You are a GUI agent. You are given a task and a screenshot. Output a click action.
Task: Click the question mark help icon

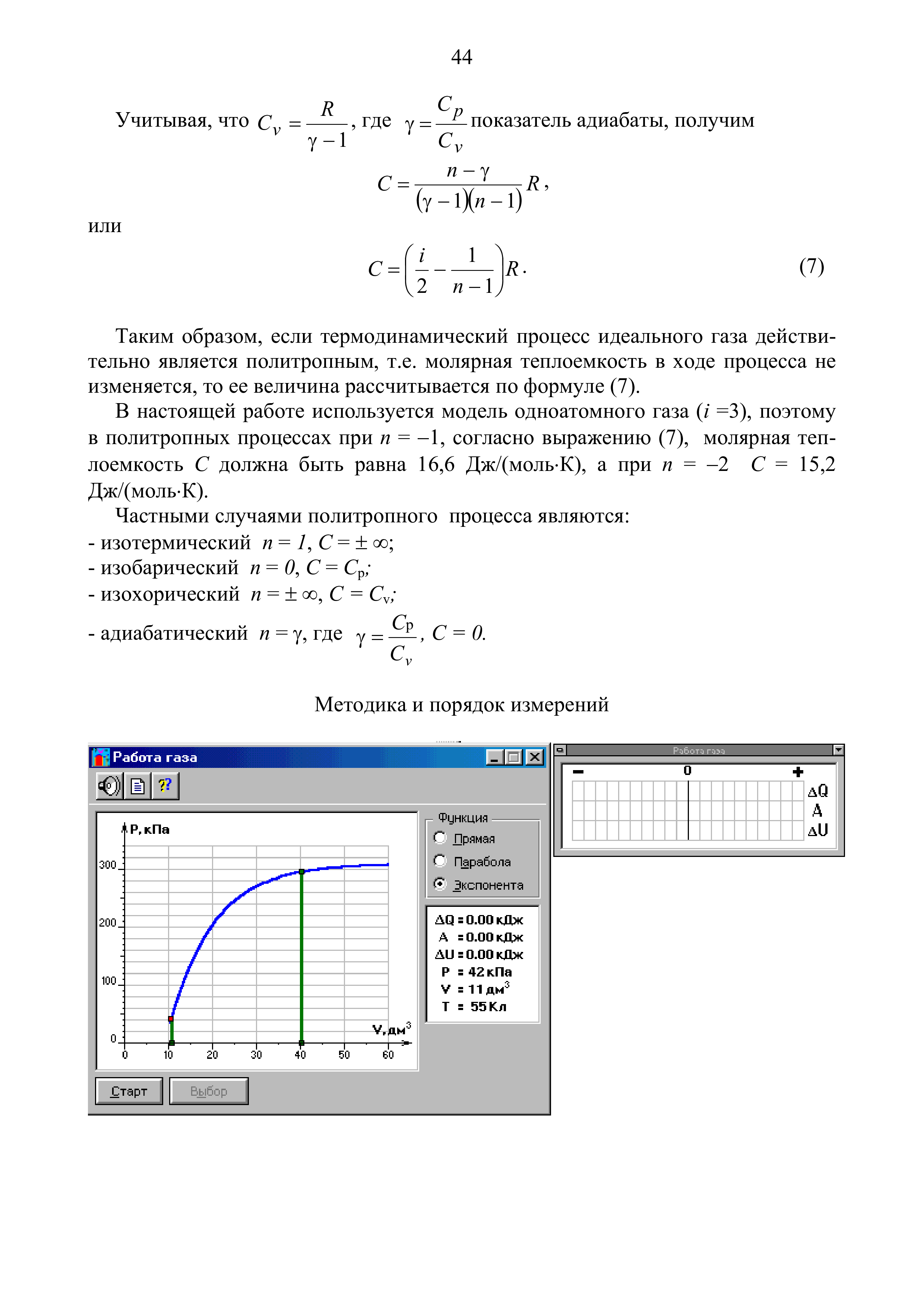[165, 786]
